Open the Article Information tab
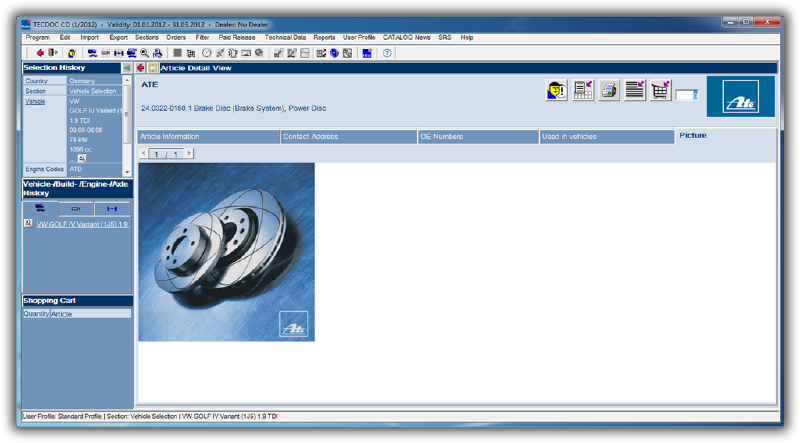 click(208, 137)
